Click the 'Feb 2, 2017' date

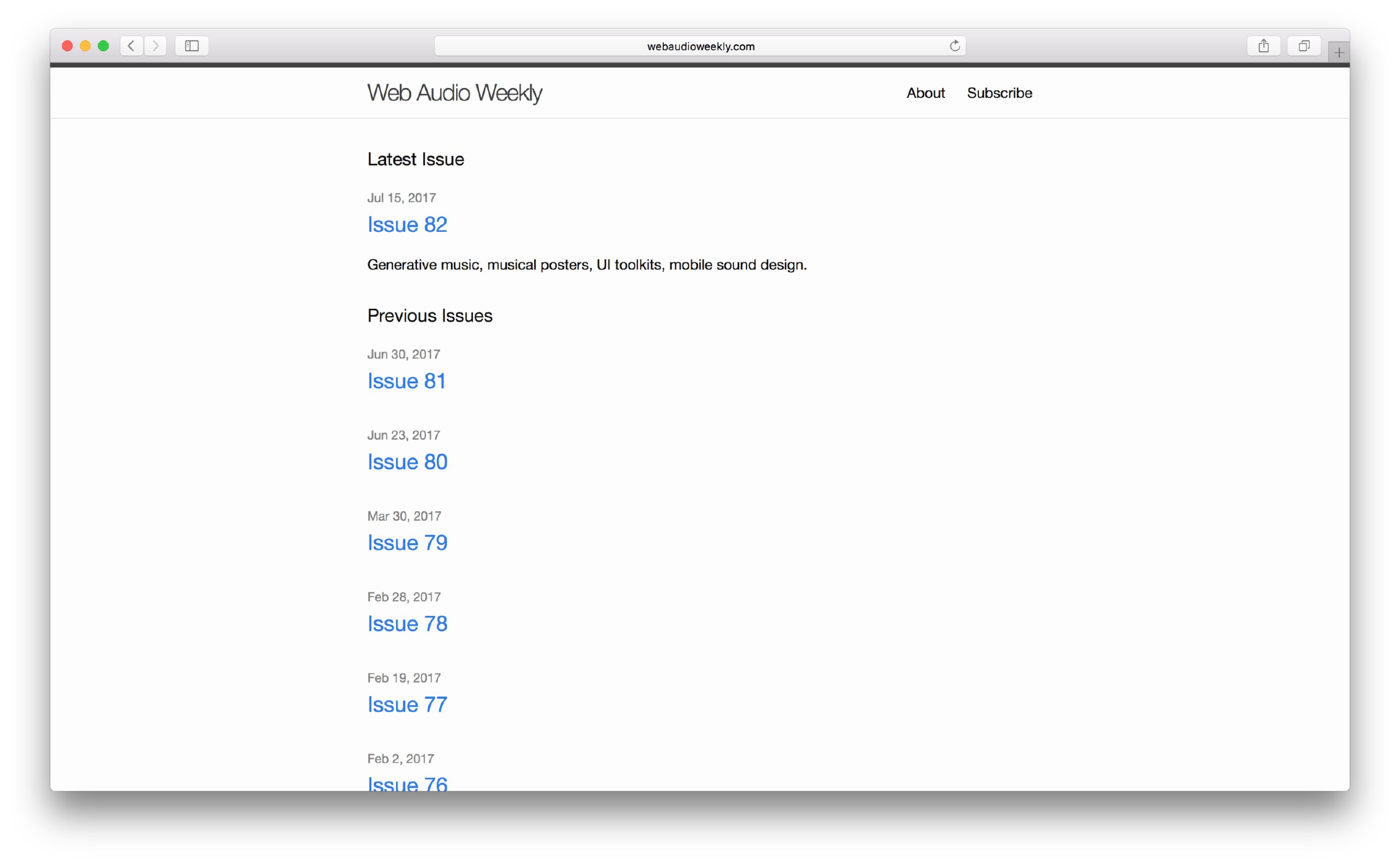tap(401, 759)
